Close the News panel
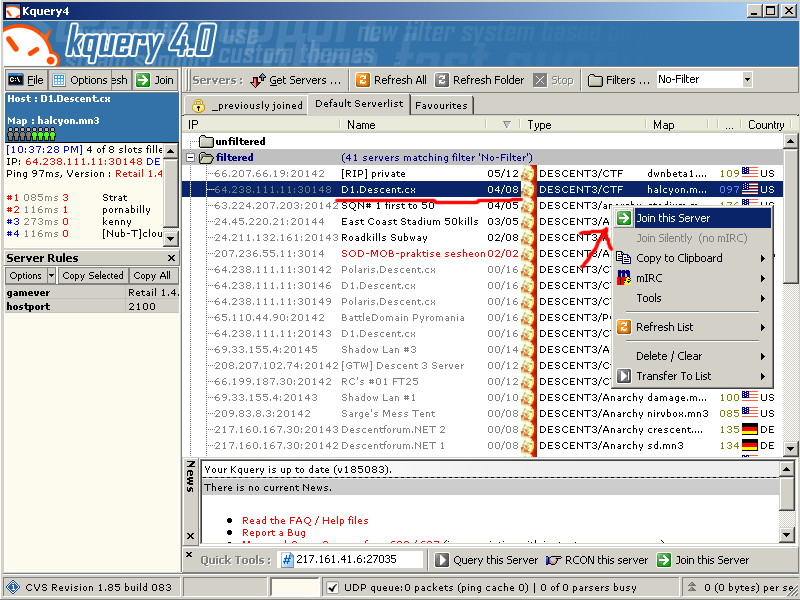Screen dimensions: 800x600 point(190,536)
